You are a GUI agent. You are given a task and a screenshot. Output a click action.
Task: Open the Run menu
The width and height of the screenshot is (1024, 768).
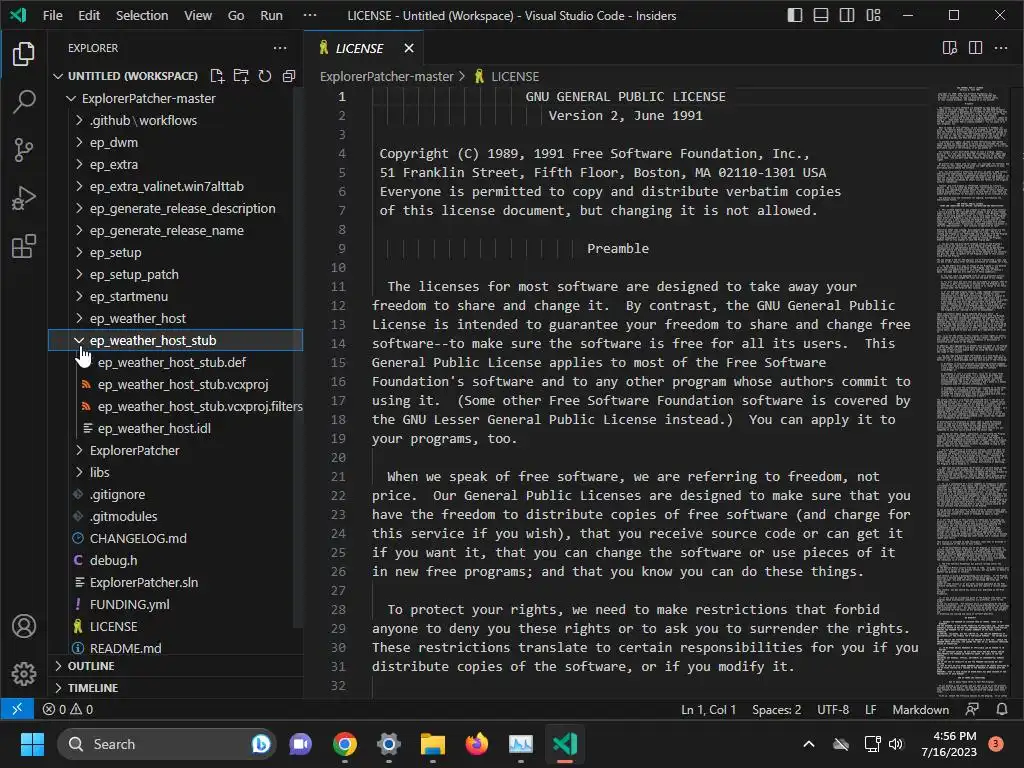point(272,15)
